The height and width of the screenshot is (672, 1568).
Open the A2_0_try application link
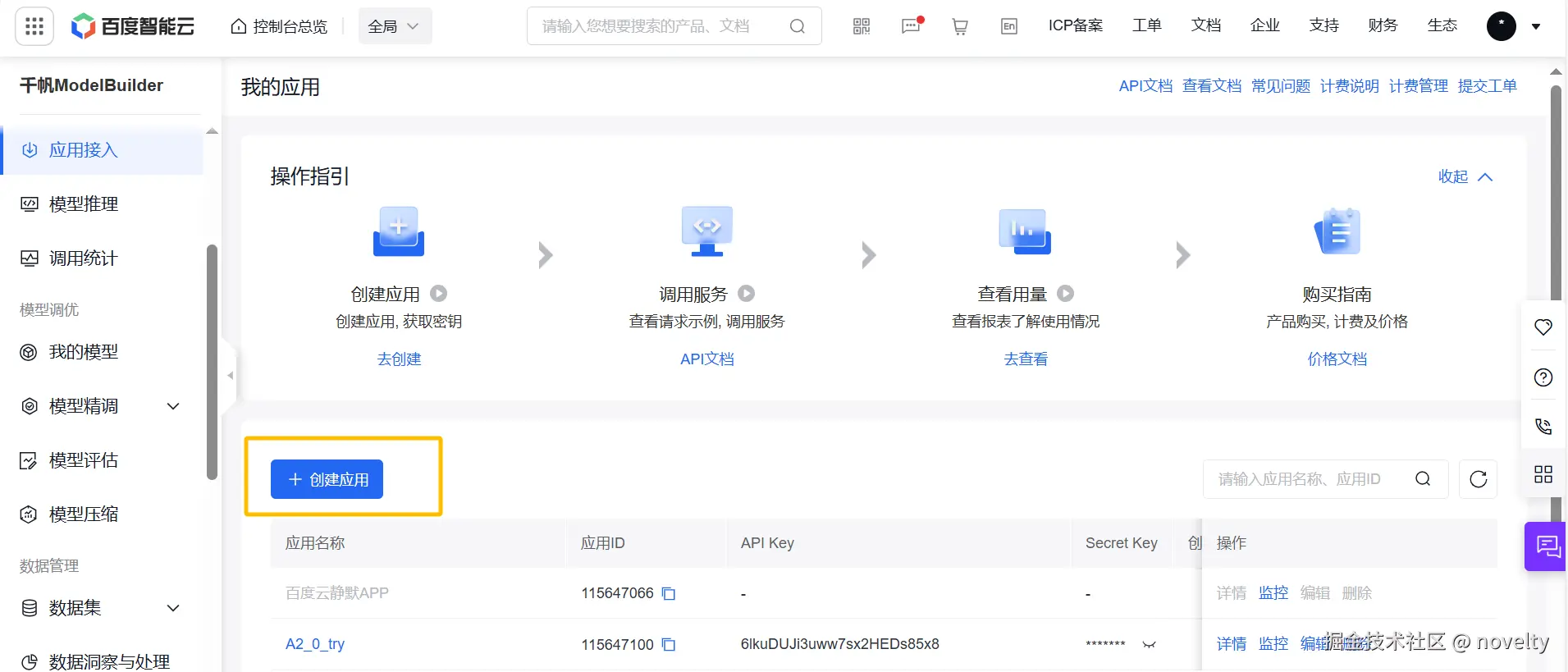point(315,644)
